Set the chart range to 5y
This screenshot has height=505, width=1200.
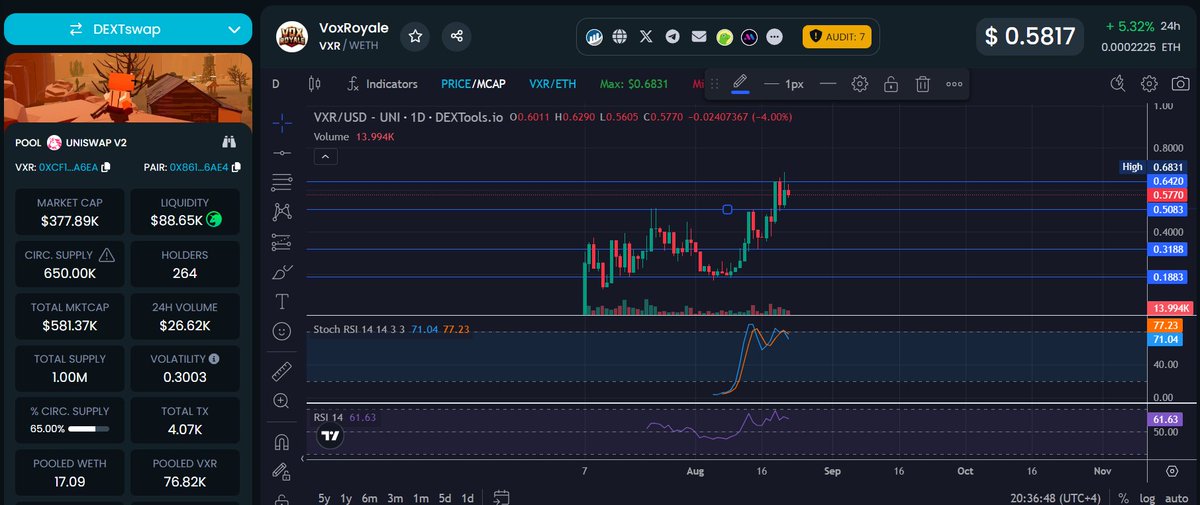click(x=324, y=497)
